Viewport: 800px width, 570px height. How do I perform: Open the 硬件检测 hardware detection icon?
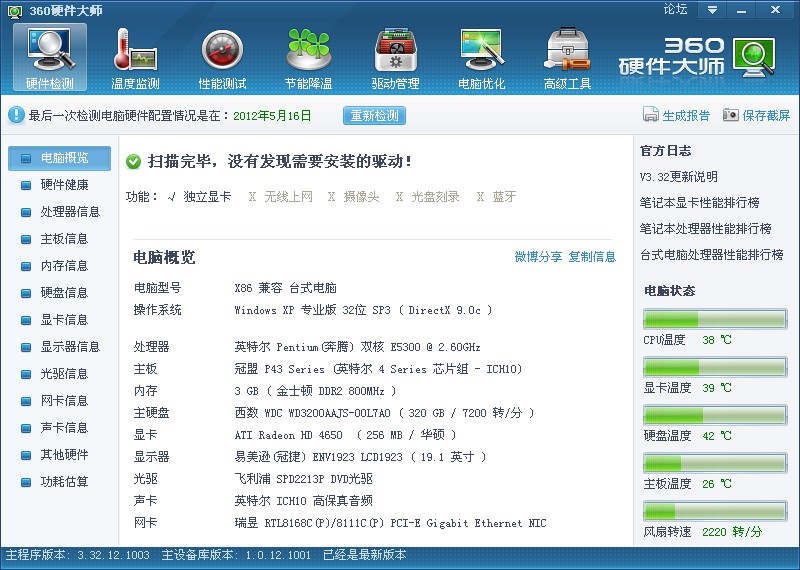(x=50, y=57)
